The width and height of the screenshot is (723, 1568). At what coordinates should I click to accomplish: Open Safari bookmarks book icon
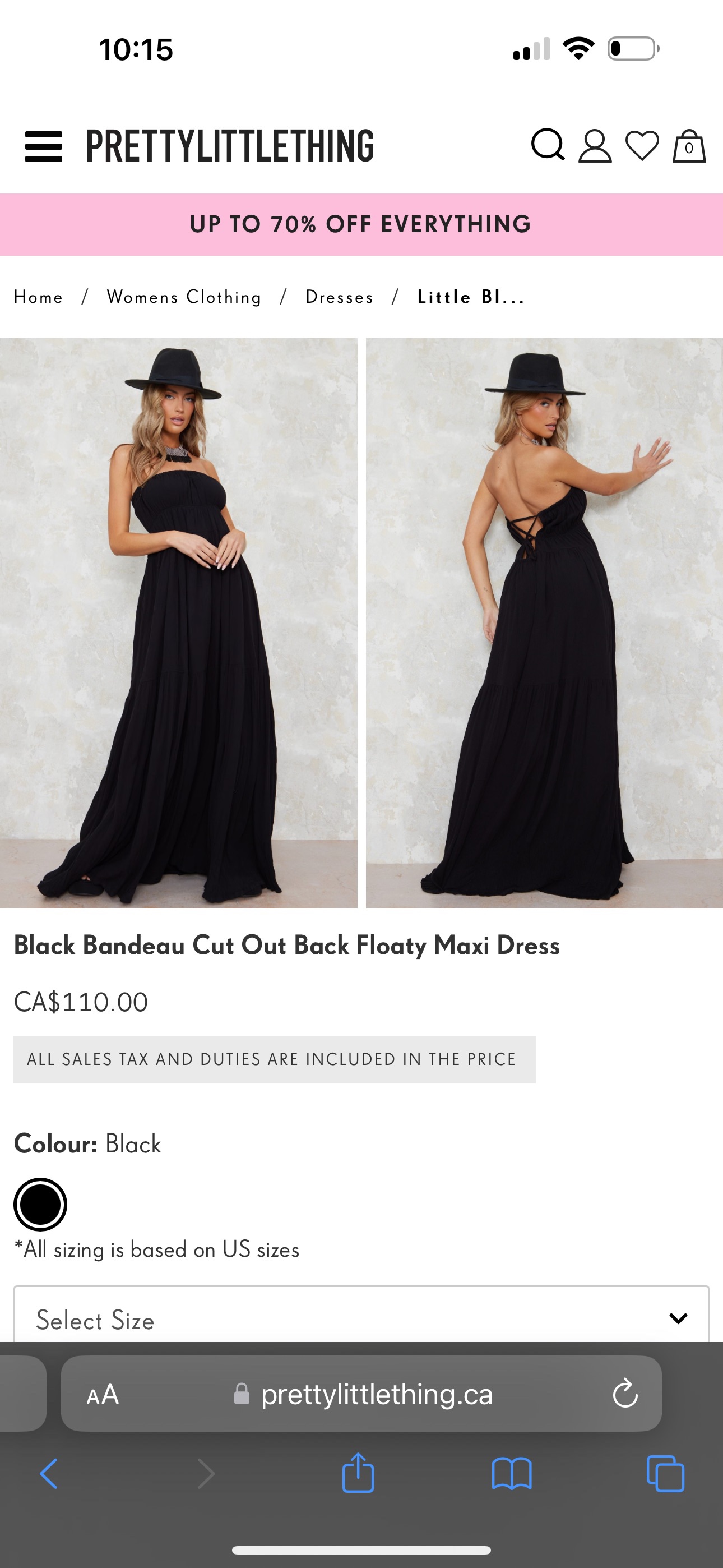point(512,1474)
